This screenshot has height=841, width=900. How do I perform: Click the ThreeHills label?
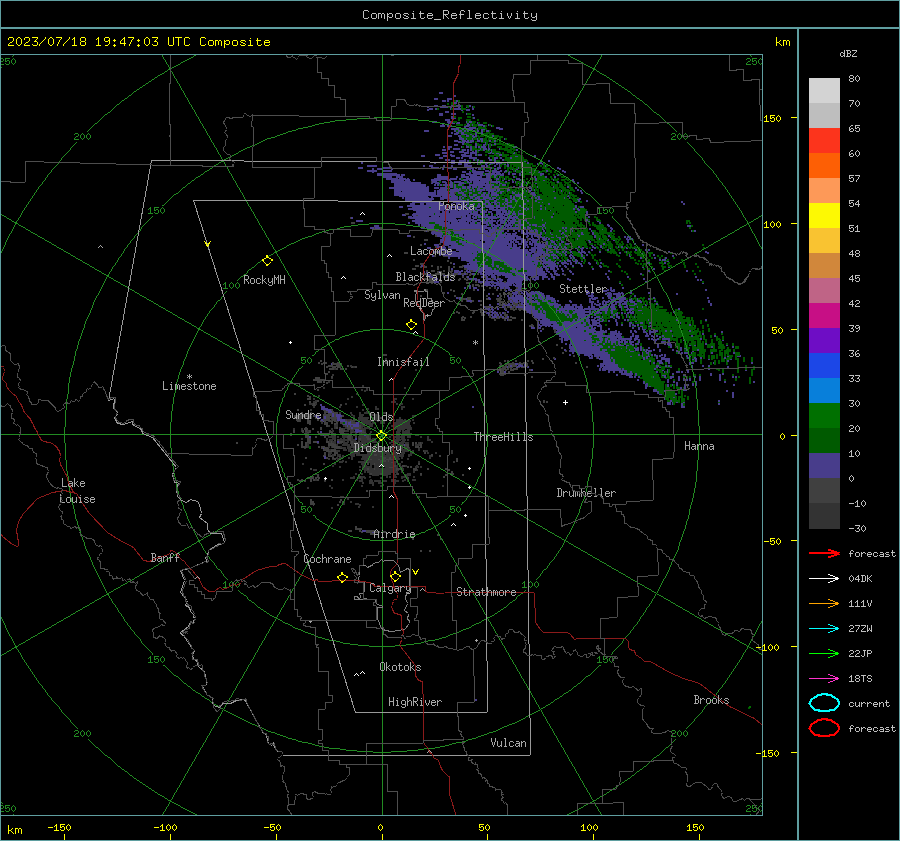[503, 437]
